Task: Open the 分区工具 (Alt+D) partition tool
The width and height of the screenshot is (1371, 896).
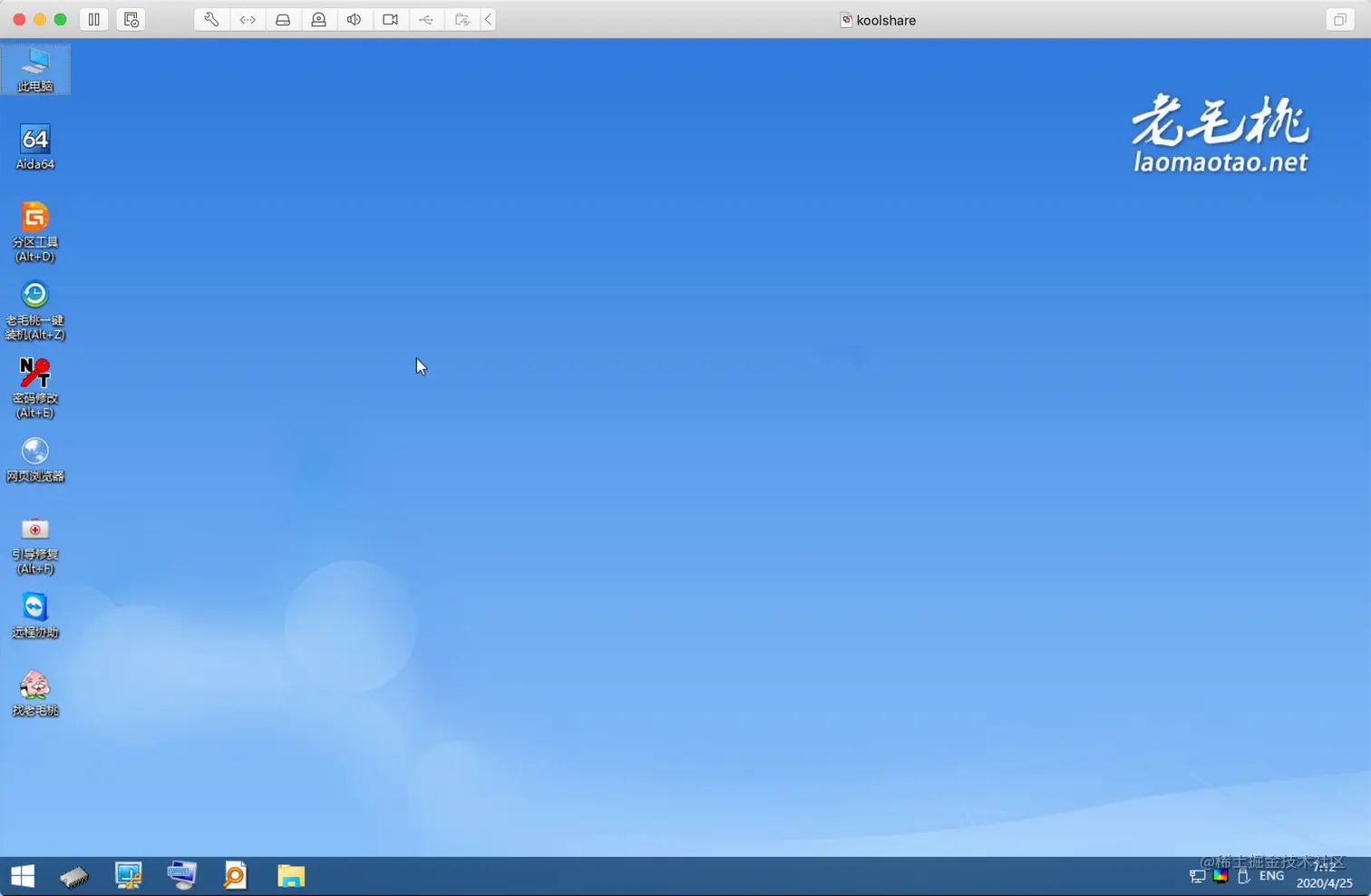Action: coord(35,232)
